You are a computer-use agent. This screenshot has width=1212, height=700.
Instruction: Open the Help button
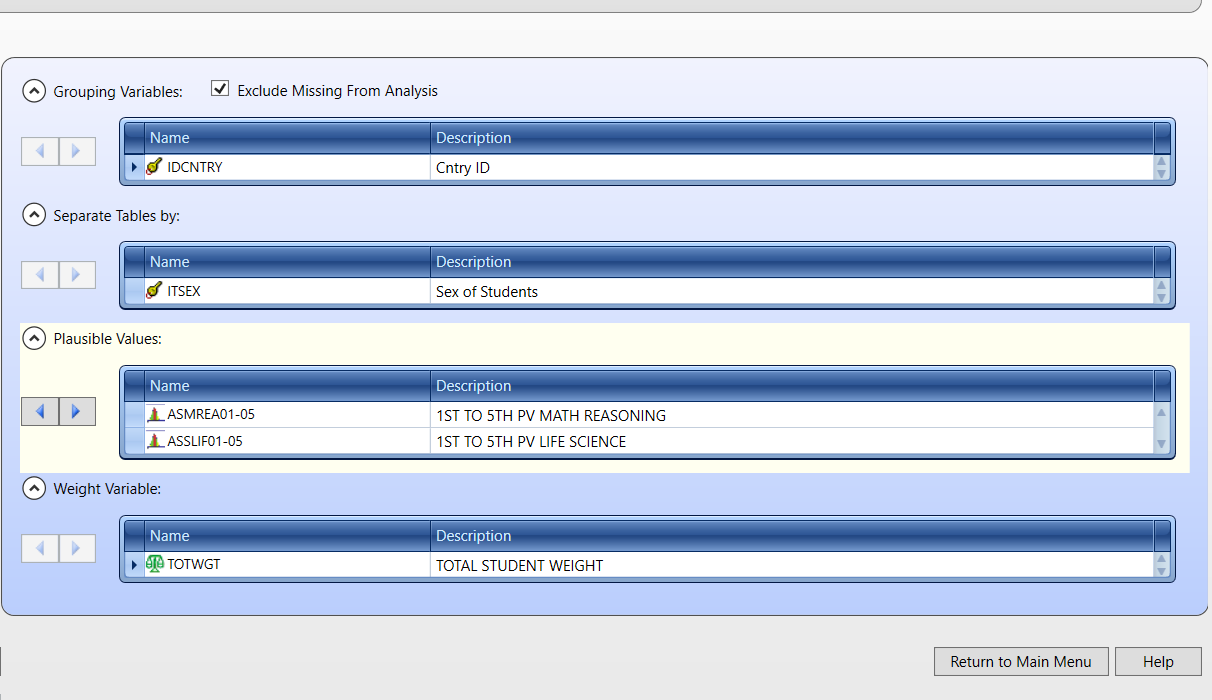(1158, 662)
